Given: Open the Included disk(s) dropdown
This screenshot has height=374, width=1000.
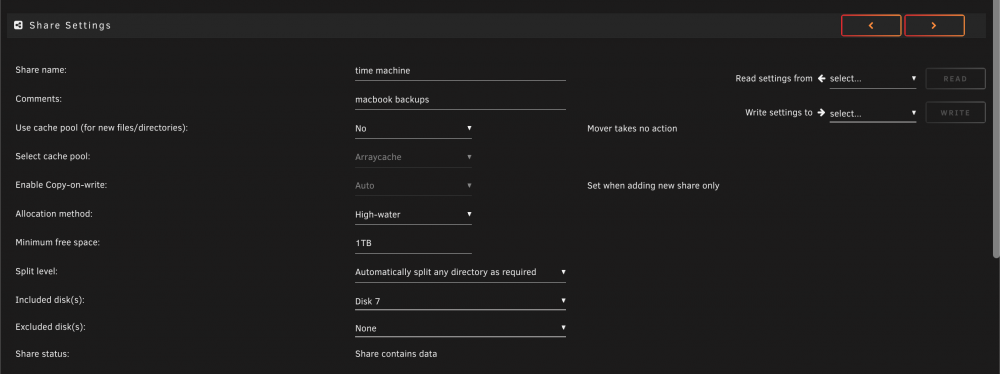Looking at the screenshot, I should pos(460,301).
